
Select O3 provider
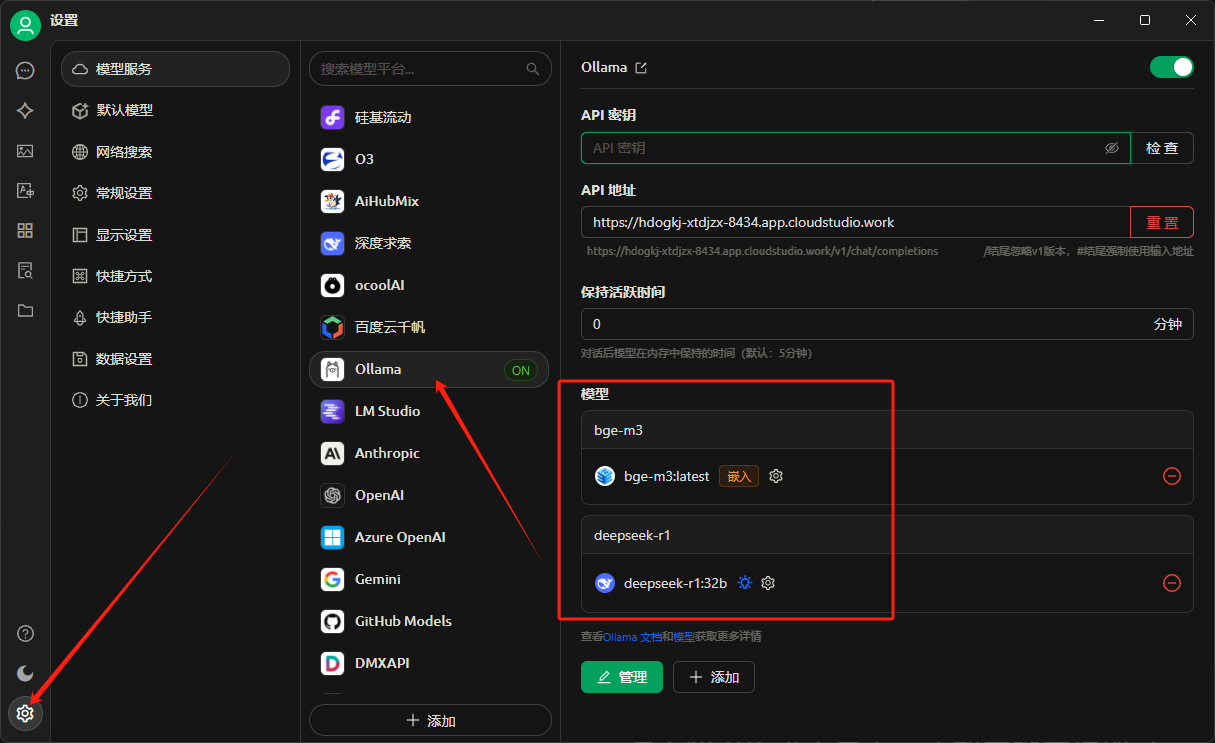point(430,159)
